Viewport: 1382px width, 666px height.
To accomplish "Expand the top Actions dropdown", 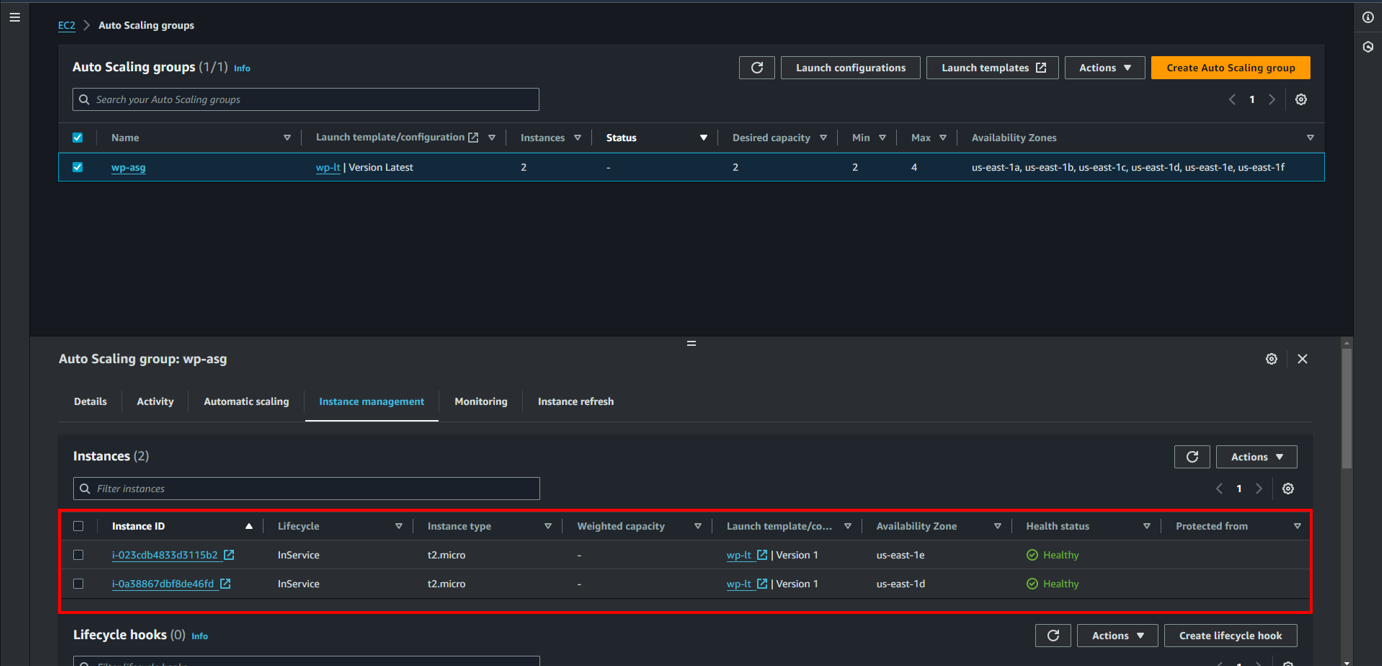I will [x=1104, y=68].
